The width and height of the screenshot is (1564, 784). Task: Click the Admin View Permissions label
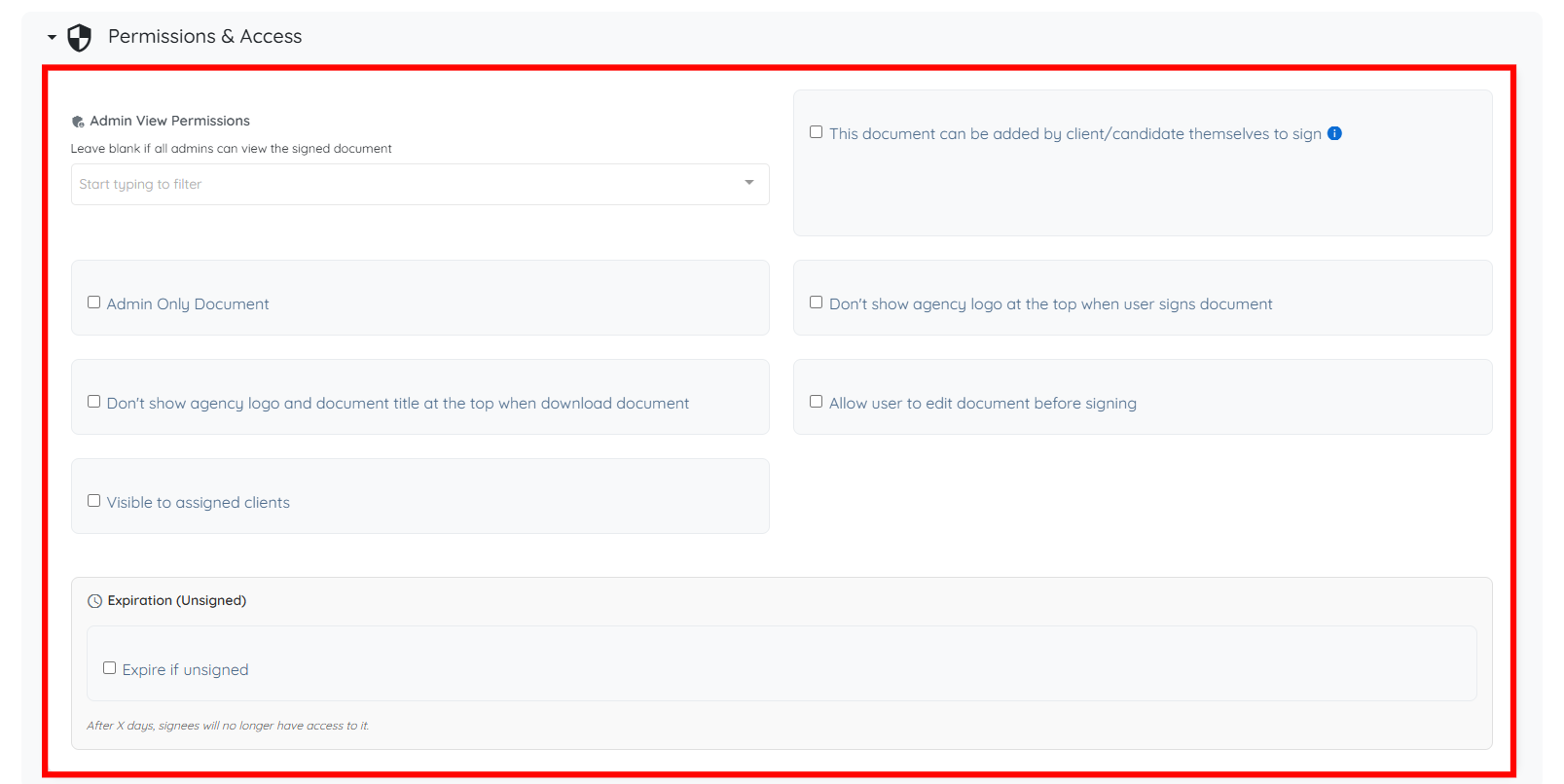coord(170,121)
